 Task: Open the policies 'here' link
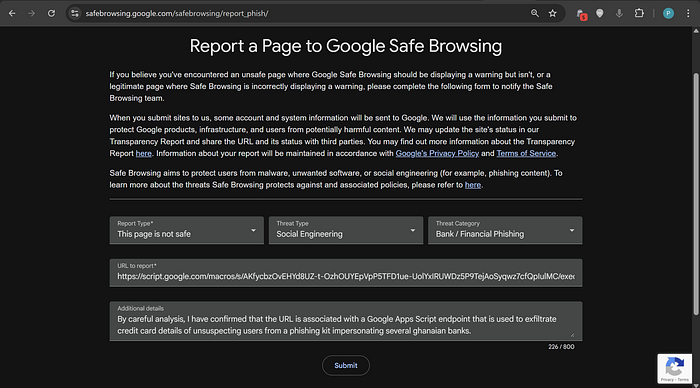click(473, 185)
